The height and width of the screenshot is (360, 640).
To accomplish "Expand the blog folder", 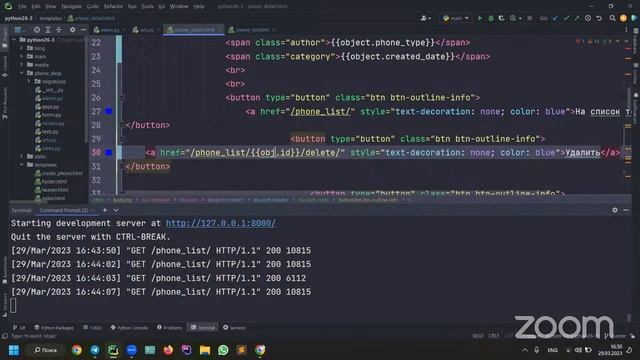I will tap(22, 48).
